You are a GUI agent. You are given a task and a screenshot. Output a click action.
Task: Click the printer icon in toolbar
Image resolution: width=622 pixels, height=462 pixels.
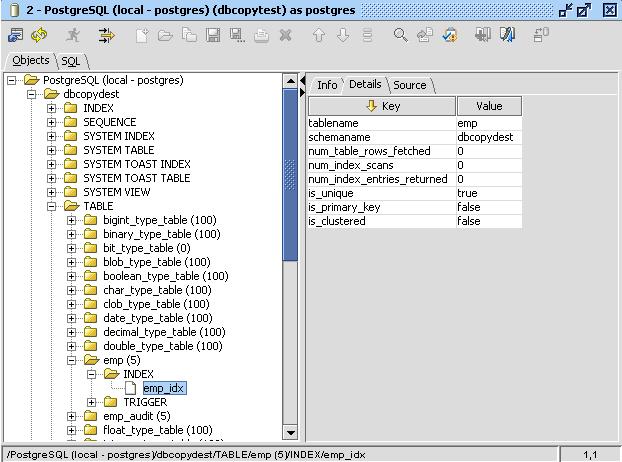click(261, 35)
